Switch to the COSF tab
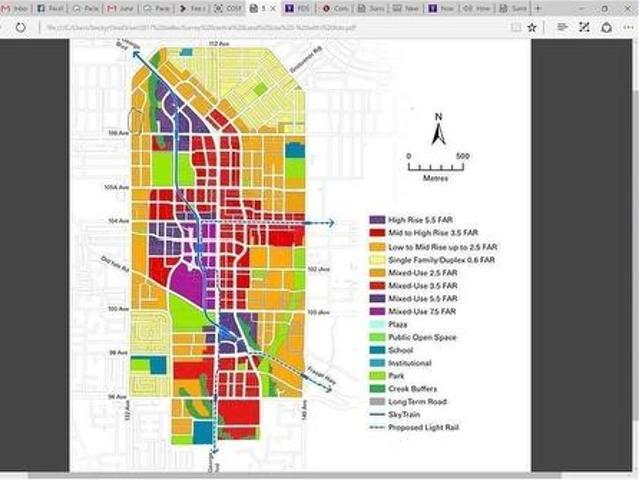 (226, 8)
